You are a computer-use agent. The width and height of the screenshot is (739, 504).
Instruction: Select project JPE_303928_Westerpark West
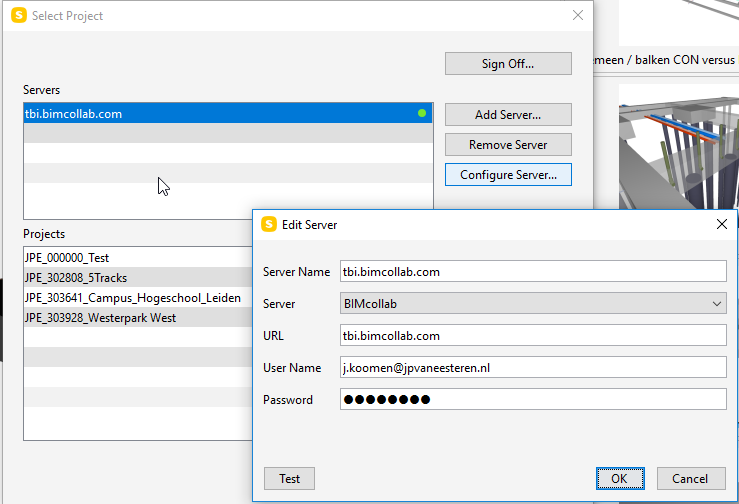pos(138,318)
